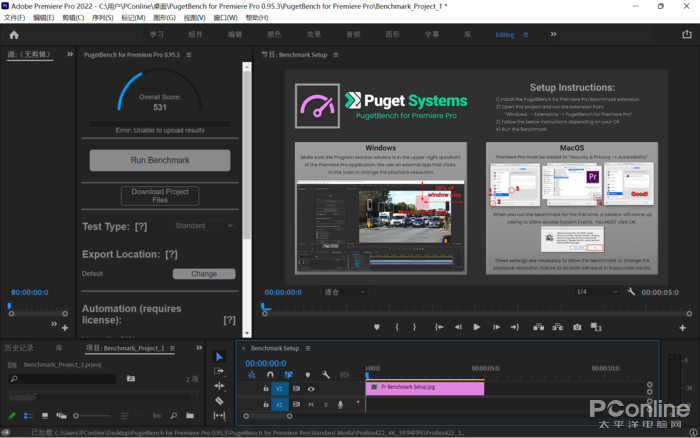700x438 pixels.
Task: Click the Extract button
Action: point(558,327)
